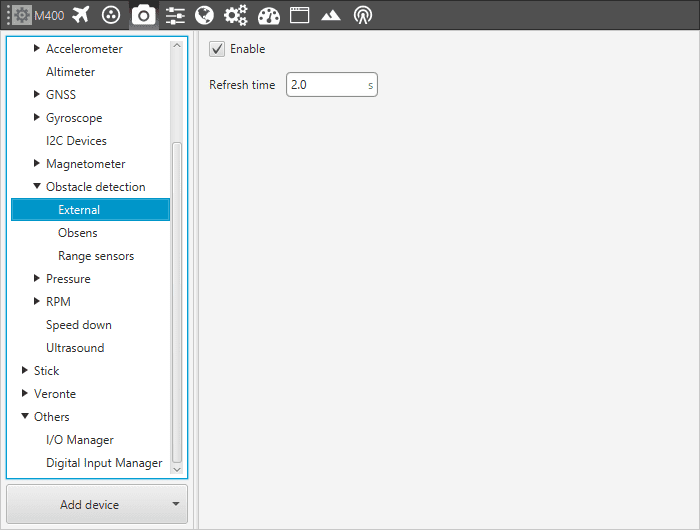
Task: Expand the Pressure tree node
Action: point(37,278)
